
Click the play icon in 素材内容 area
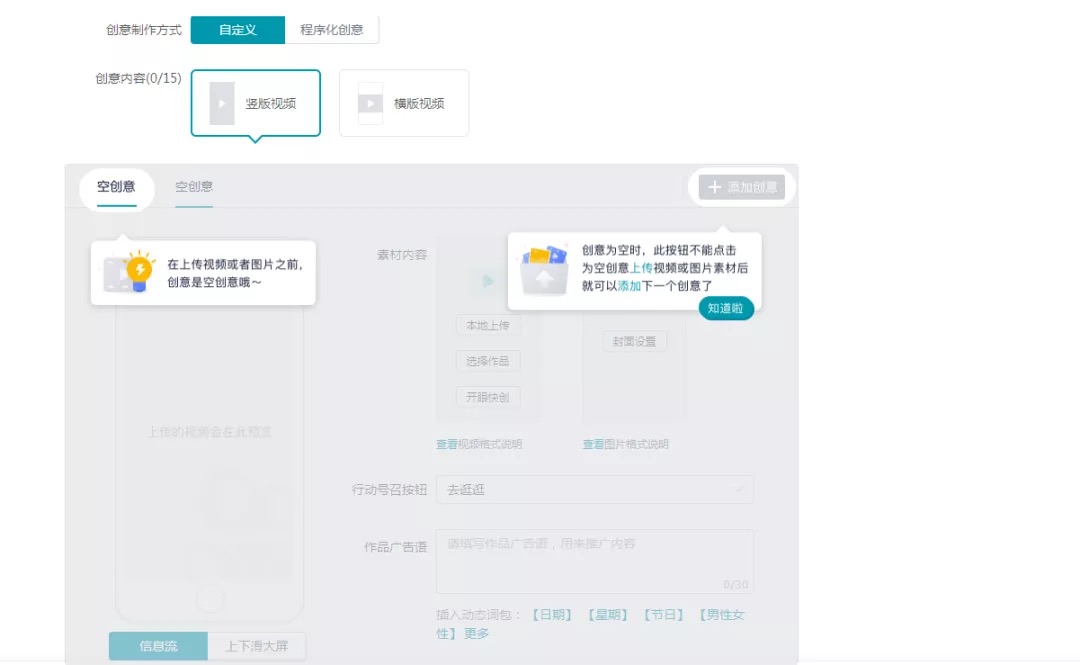click(488, 281)
